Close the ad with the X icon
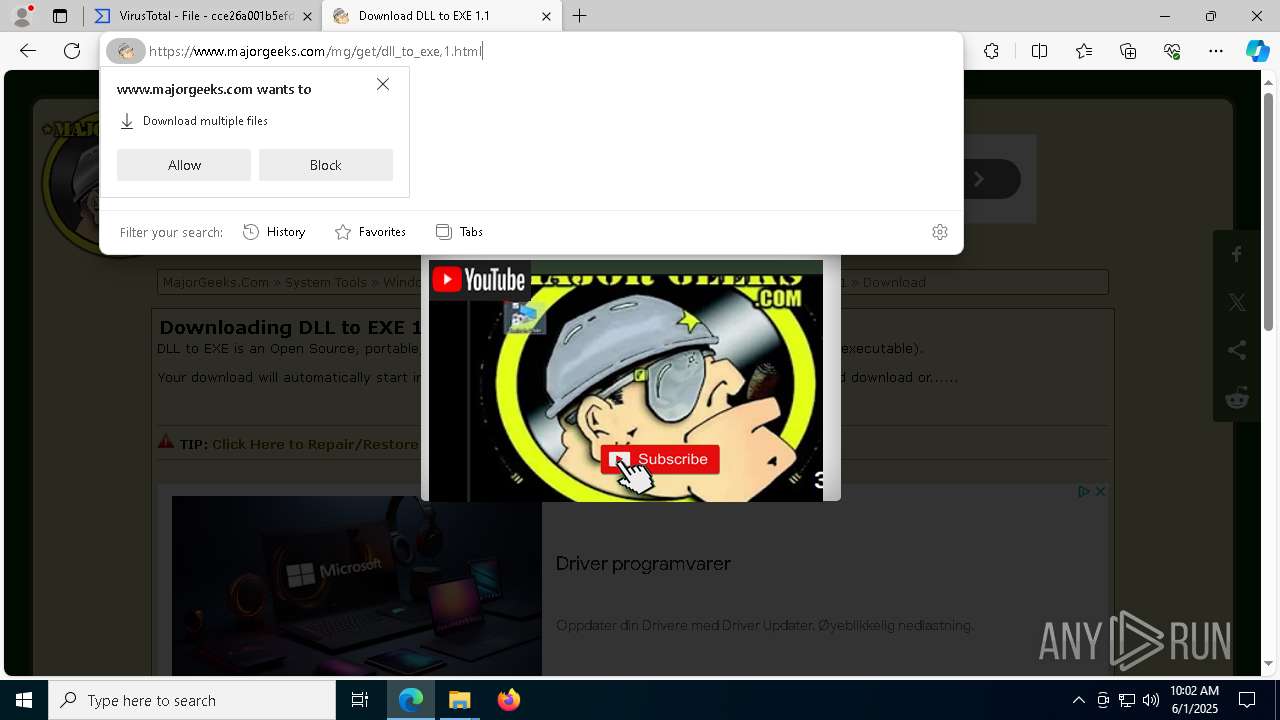Image resolution: width=1280 pixels, height=720 pixels. pos(1100,491)
